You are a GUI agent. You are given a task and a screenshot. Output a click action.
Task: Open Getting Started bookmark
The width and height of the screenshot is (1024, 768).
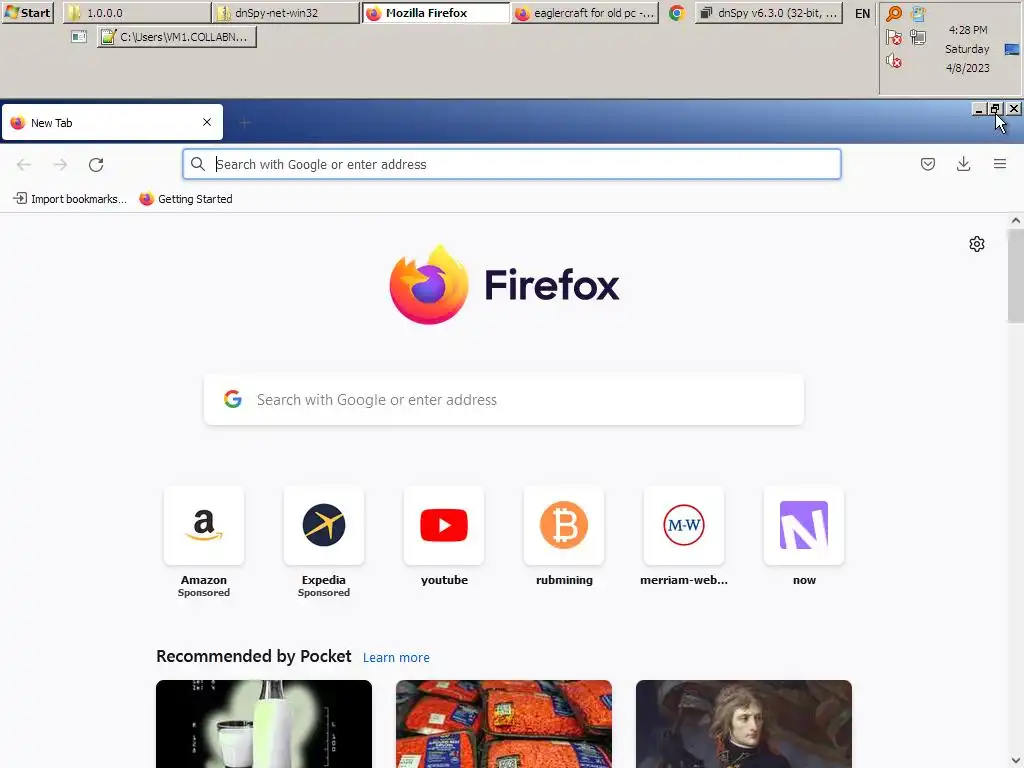click(186, 199)
